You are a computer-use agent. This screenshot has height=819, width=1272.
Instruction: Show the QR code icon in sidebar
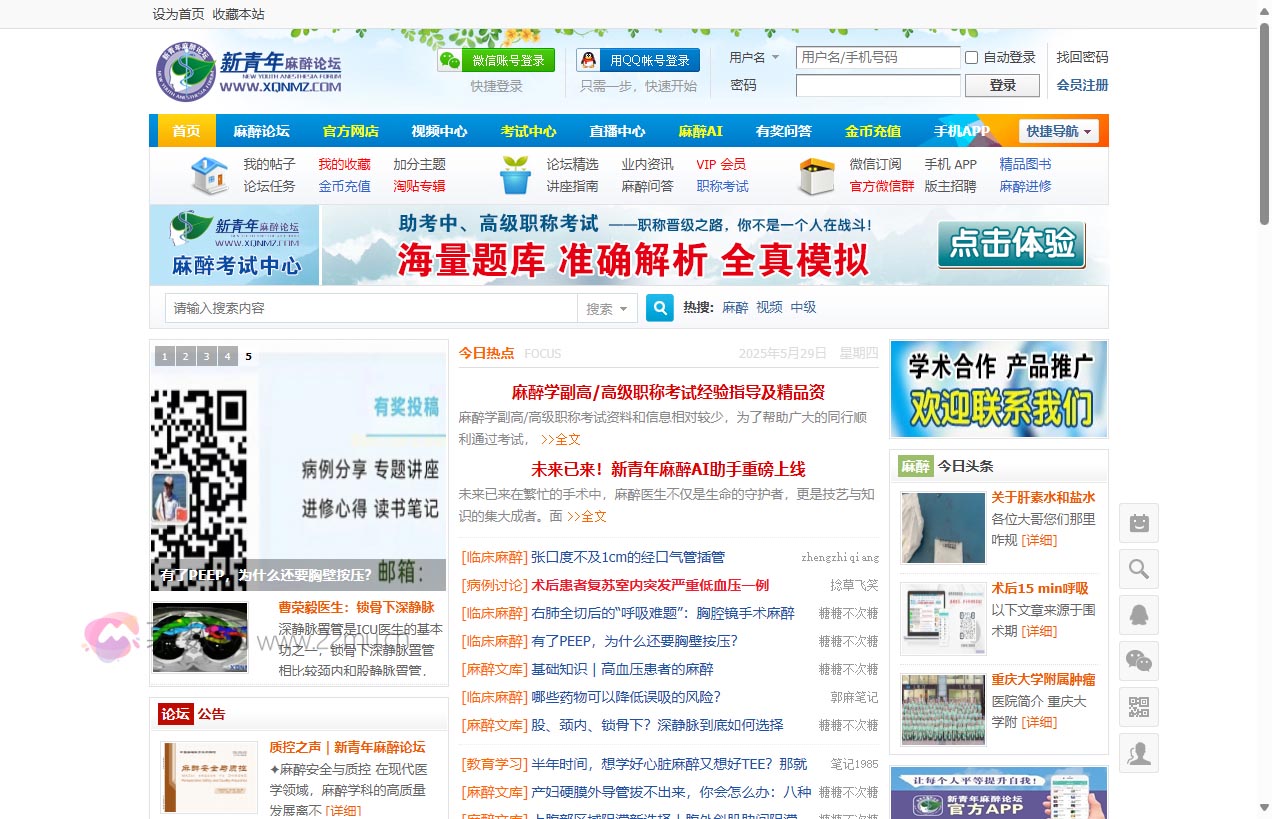tap(1138, 707)
